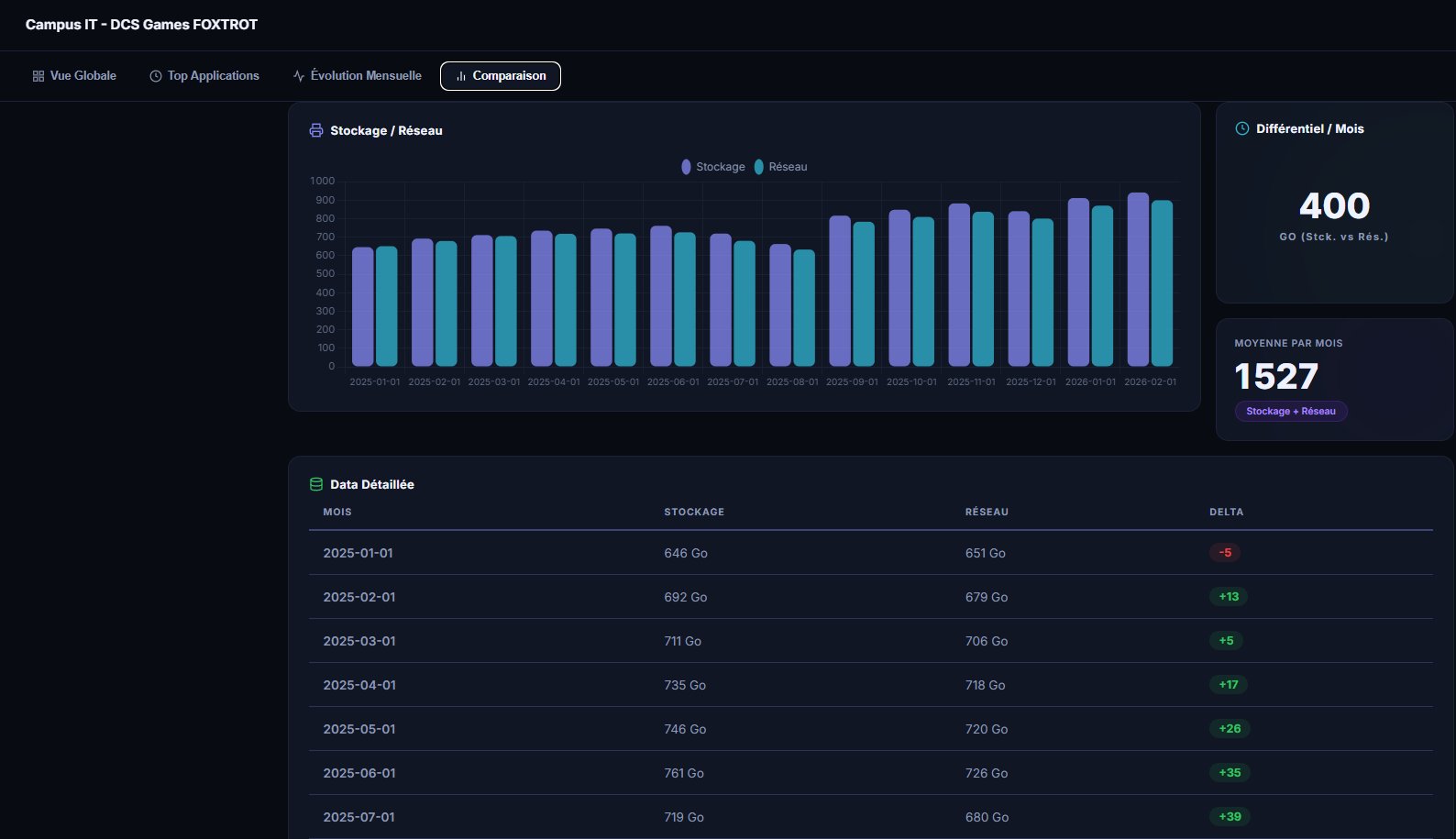Toggle the Réseau series in chart legend

pos(781,167)
